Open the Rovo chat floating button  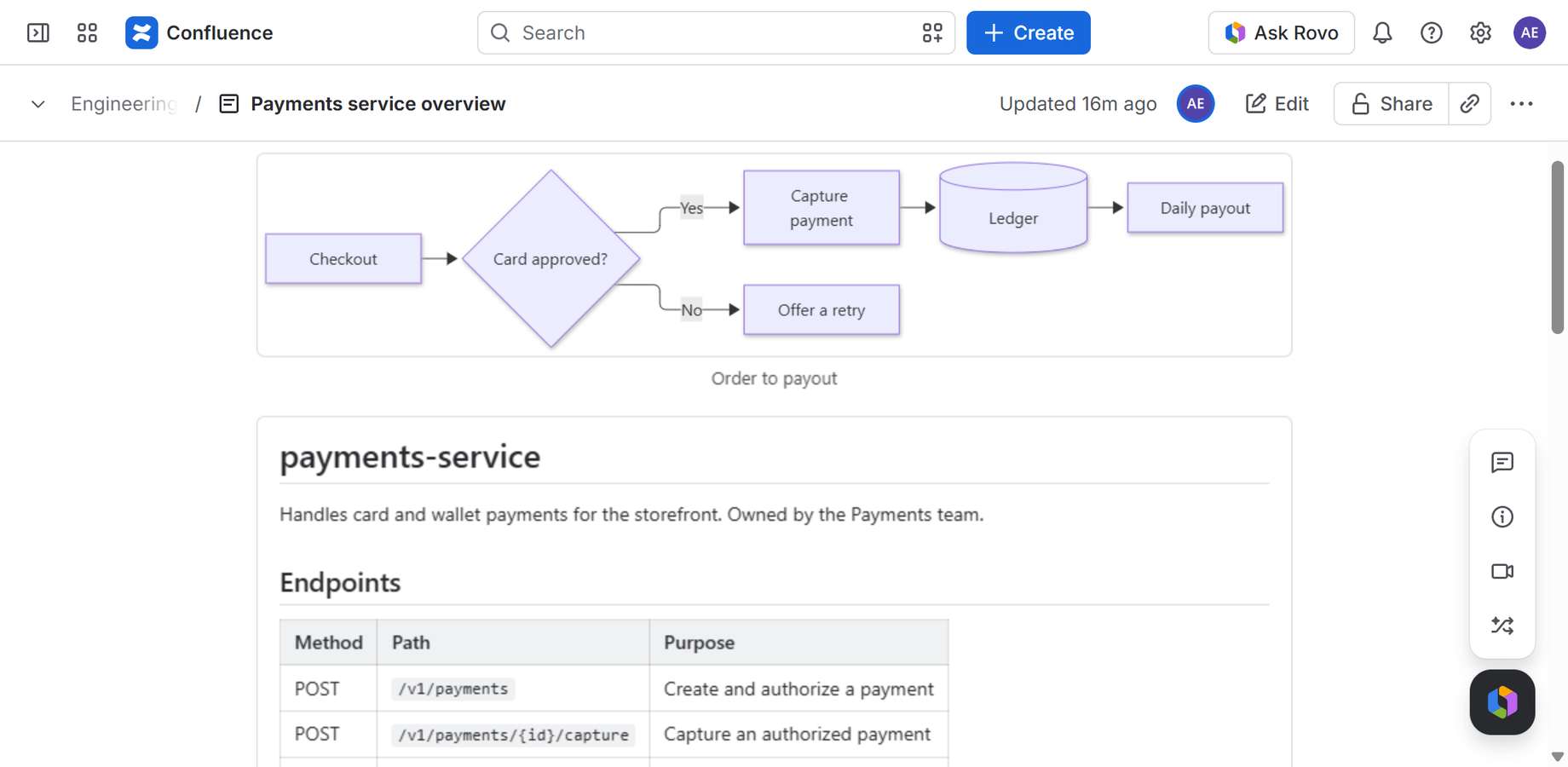pyautogui.click(x=1502, y=702)
